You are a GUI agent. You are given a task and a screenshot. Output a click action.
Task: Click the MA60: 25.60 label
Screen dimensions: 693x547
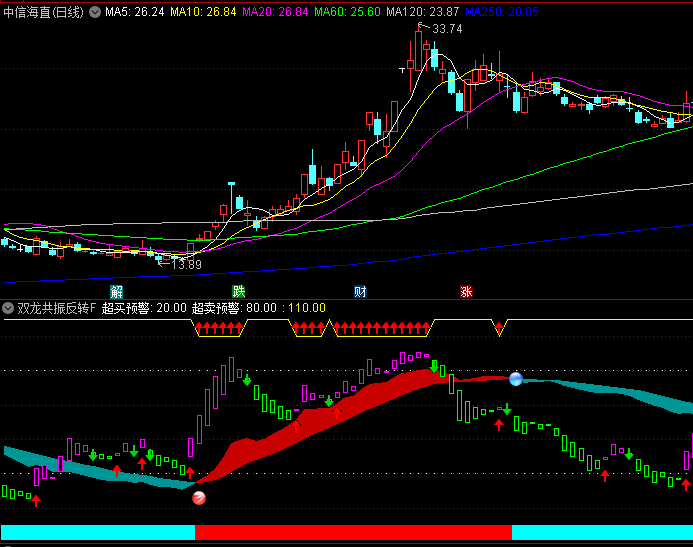click(x=347, y=12)
